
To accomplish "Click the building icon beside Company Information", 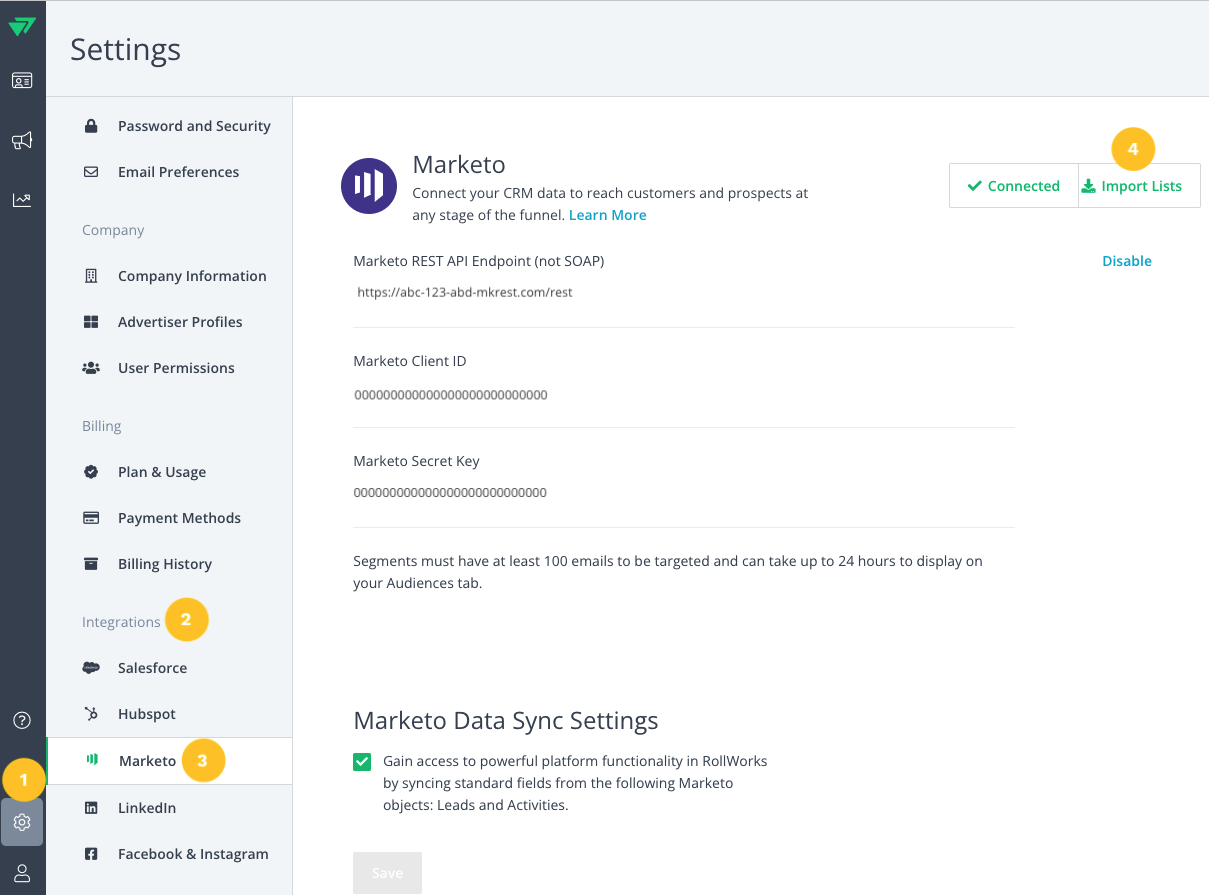I will 91,276.
